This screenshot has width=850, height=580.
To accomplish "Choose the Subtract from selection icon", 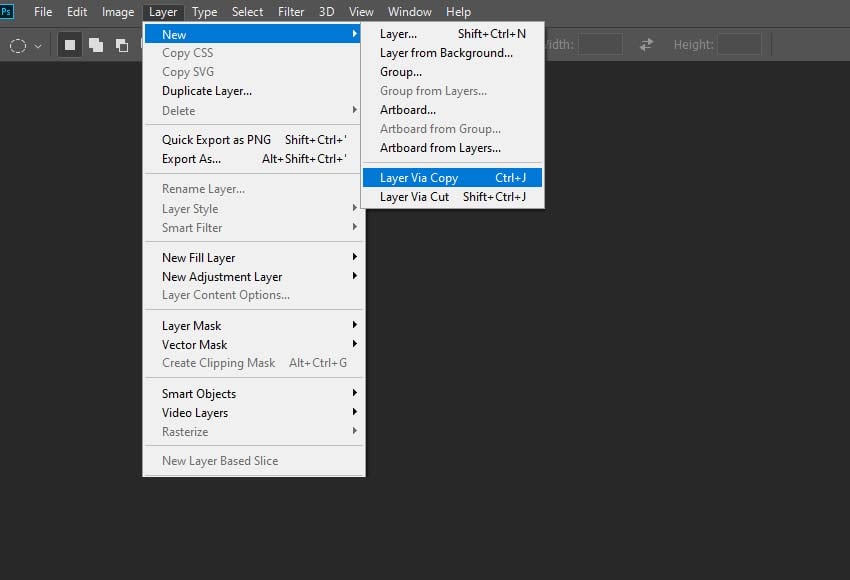I will pyautogui.click(x=122, y=45).
